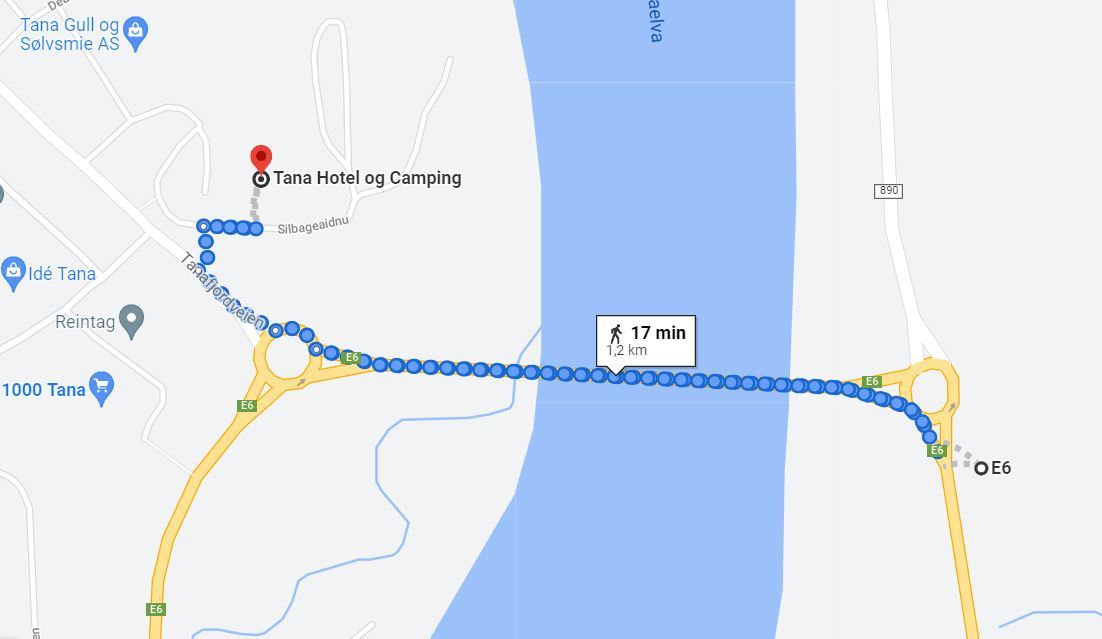Click the green E6 badge near east roundabout
Screen dimensions: 1102x639
coord(871,381)
